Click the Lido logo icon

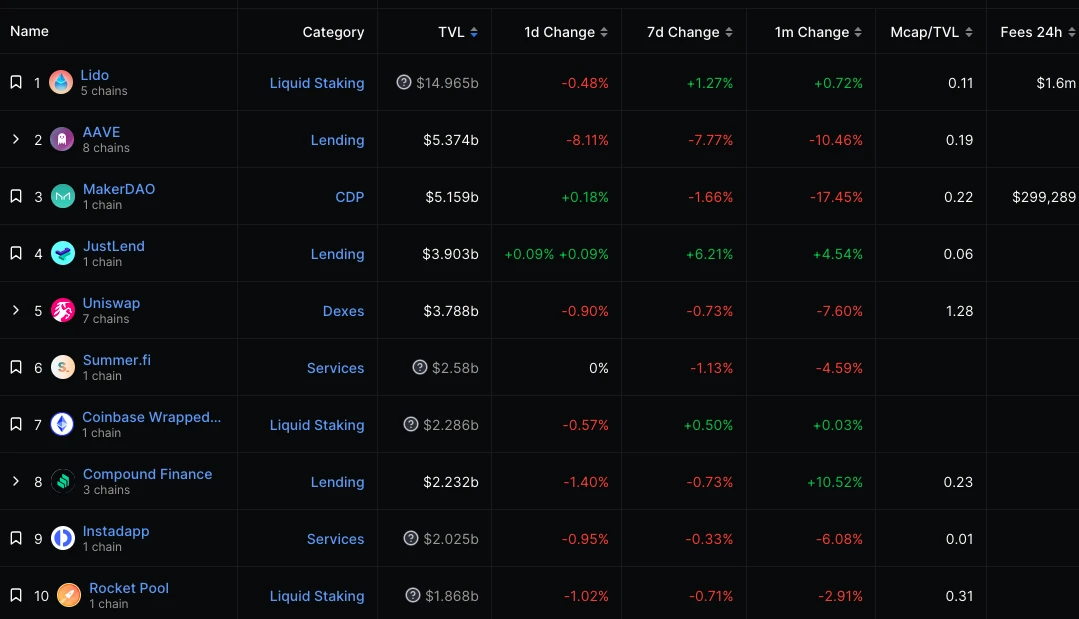click(61, 83)
